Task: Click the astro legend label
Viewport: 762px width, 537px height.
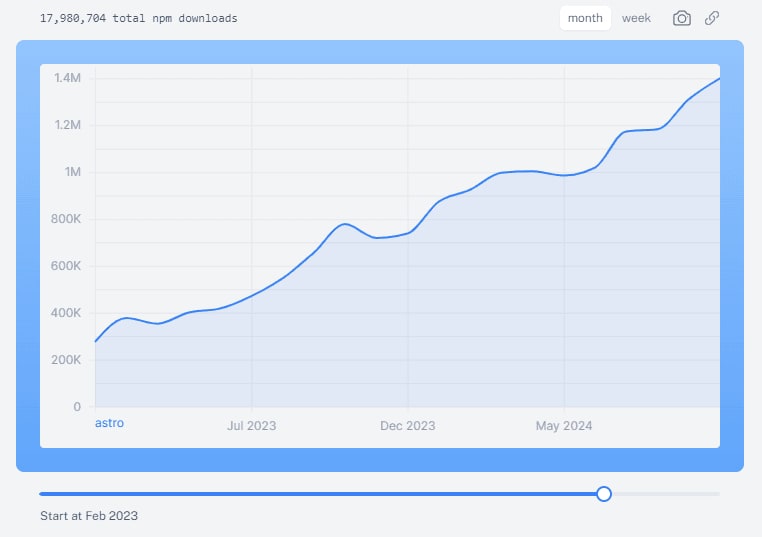Action: click(110, 423)
